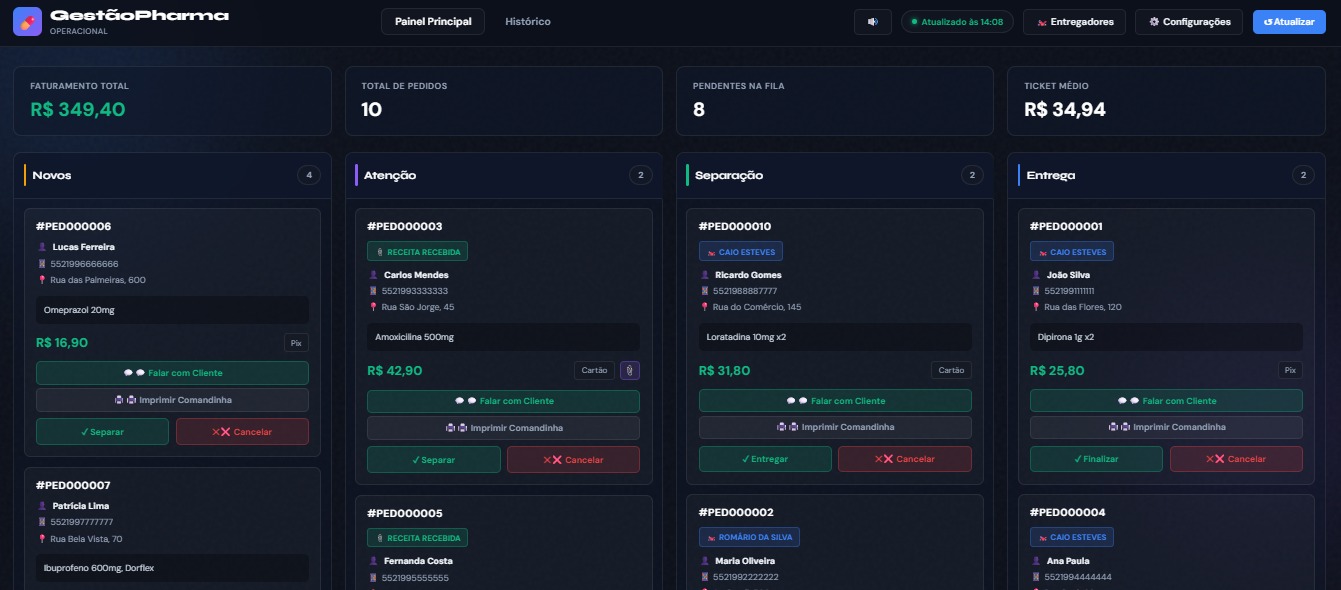
Task: Click Romário da Silva courier badge
Action: (749, 538)
